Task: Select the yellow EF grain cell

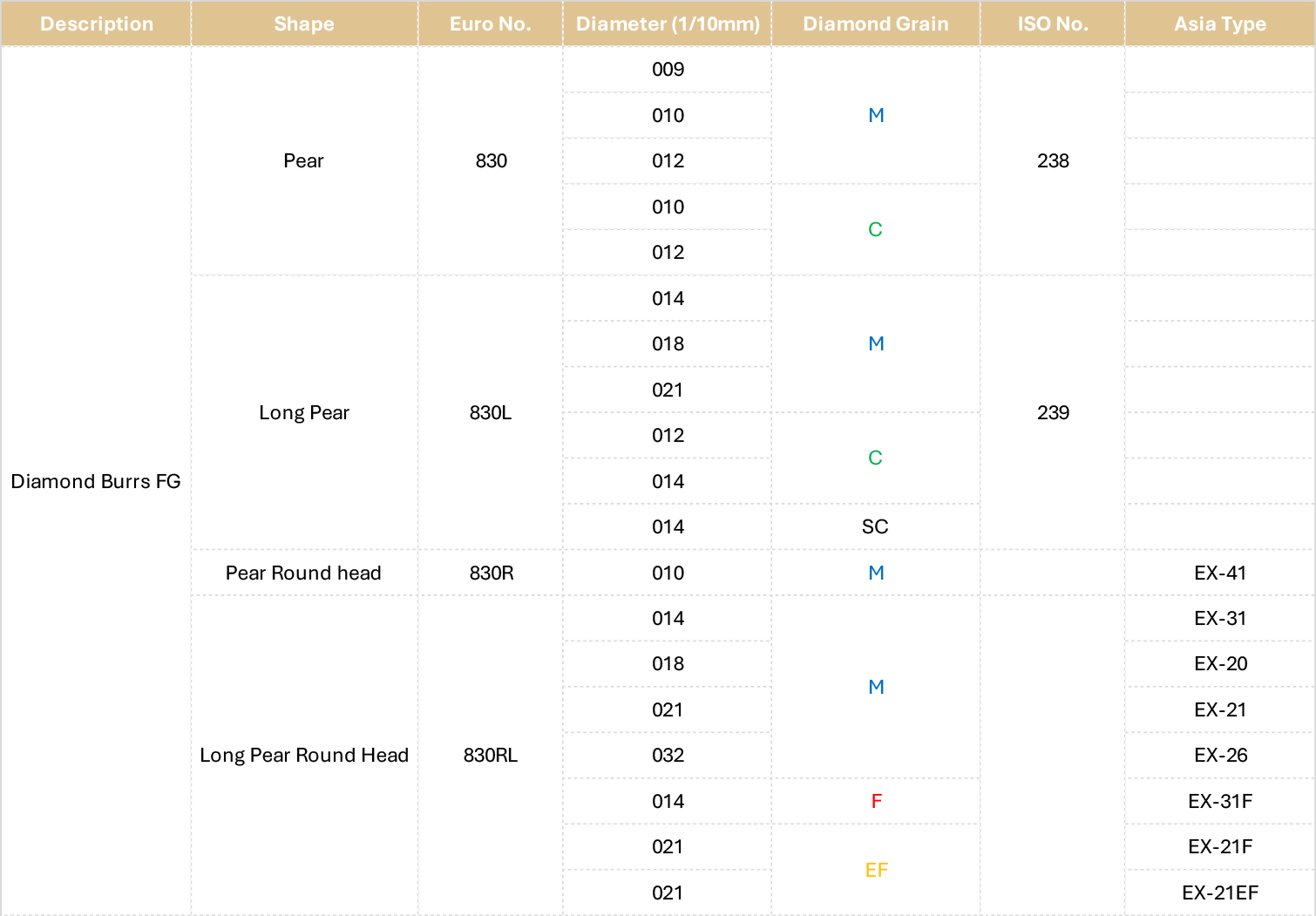Action: [x=876, y=870]
